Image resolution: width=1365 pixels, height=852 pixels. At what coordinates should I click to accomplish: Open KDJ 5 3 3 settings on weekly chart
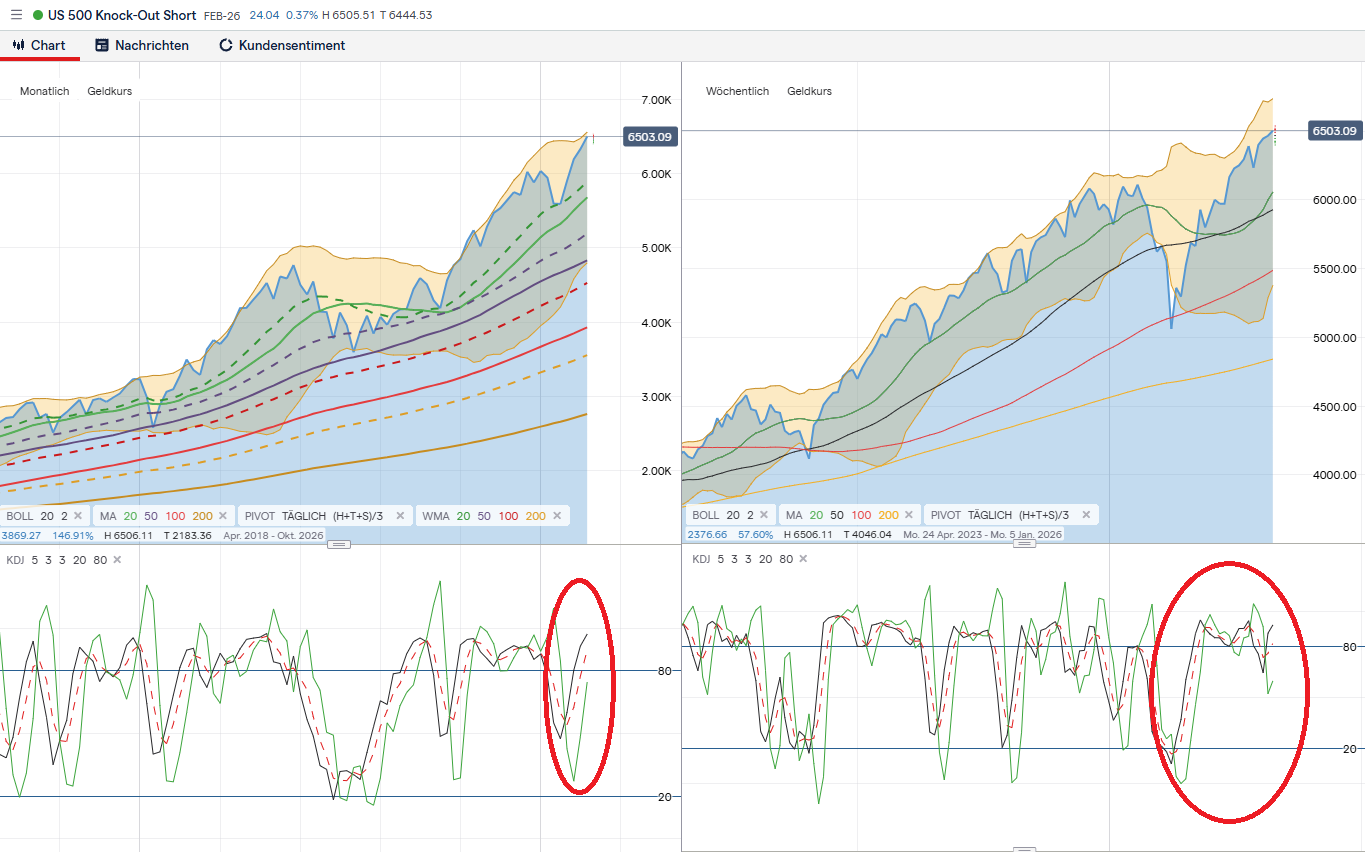(742, 559)
